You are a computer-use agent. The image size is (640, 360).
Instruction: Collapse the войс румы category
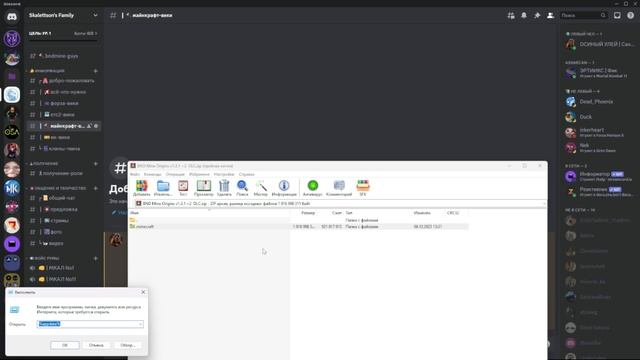pyautogui.click(x=44, y=258)
